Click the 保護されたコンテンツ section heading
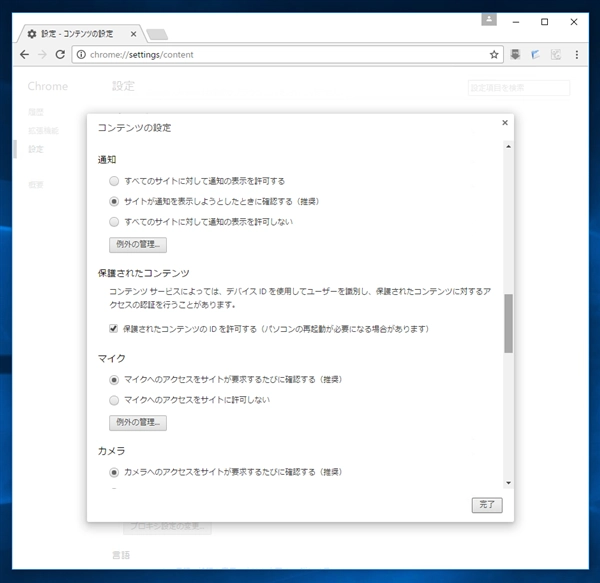600x583 pixels. click(x=143, y=273)
